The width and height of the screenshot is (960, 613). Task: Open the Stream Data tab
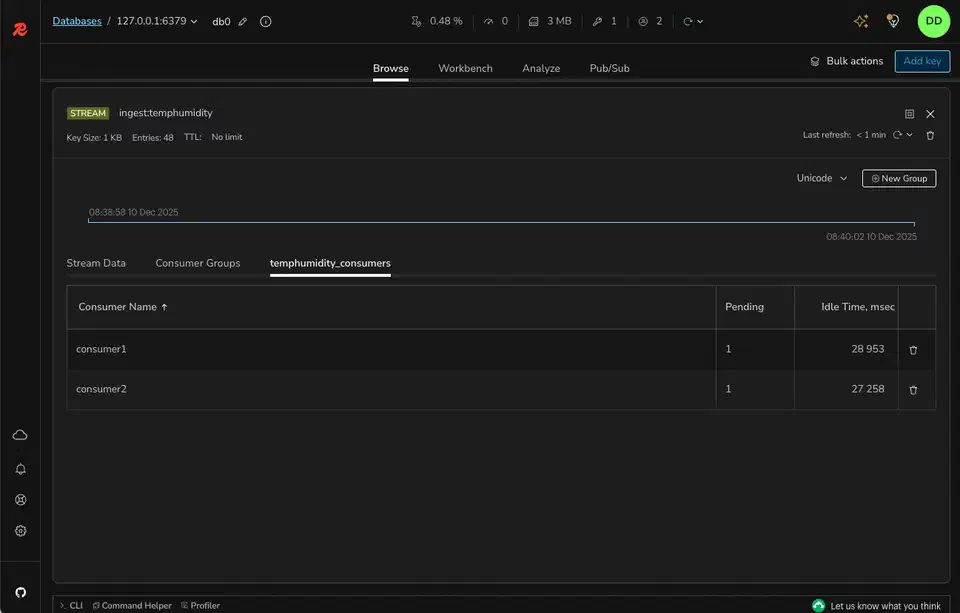coord(95,262)
